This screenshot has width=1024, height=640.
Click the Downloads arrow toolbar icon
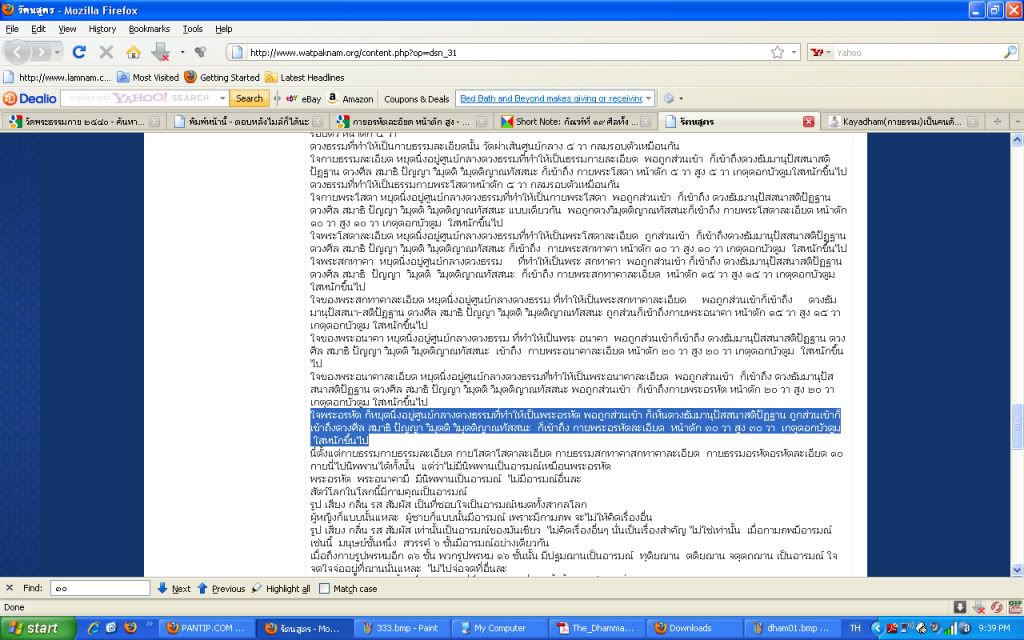(161, 52)
